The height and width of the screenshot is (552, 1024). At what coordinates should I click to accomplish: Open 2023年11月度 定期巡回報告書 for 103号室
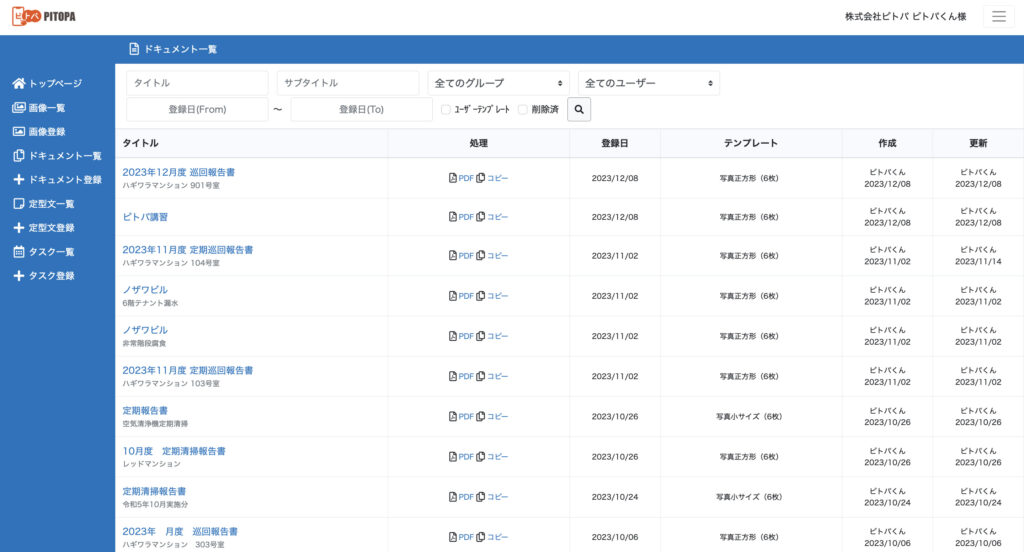click(x=187, y=370)
